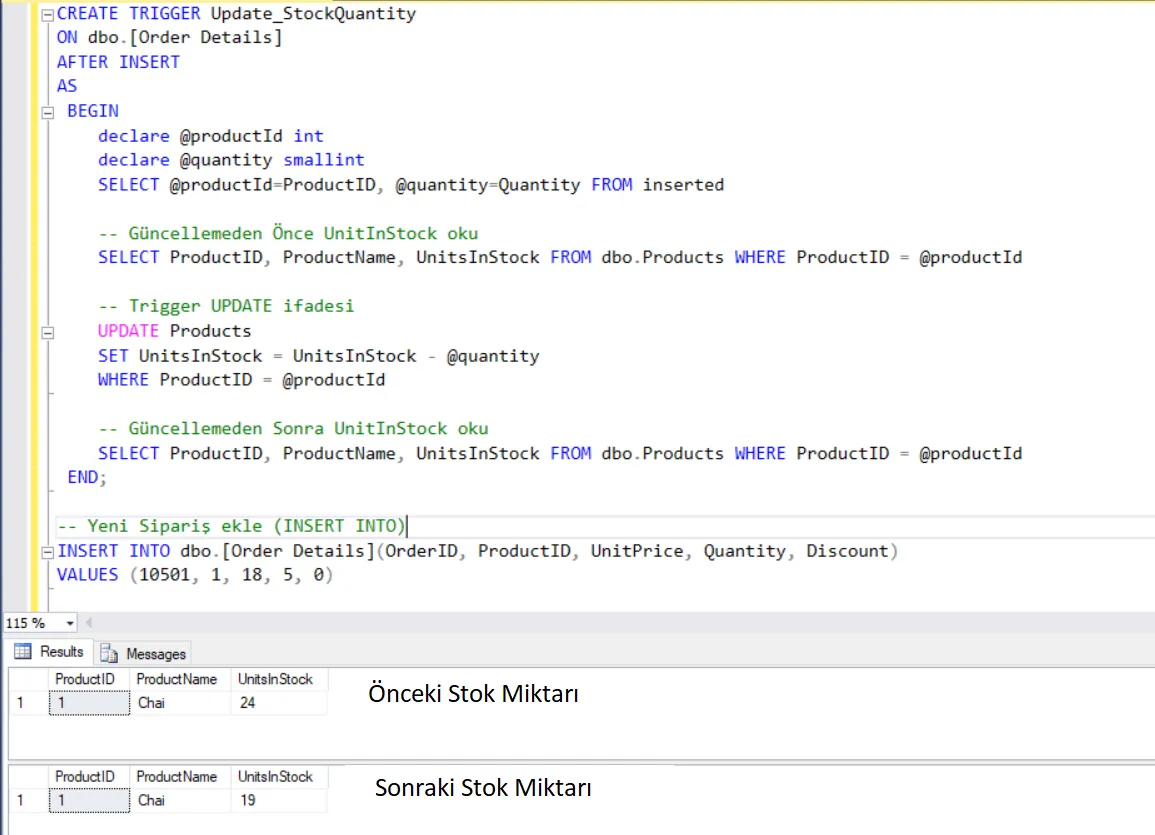Click the Results grid icon
Viewport: 1155px width, 835px height.
tap(23, 652)
